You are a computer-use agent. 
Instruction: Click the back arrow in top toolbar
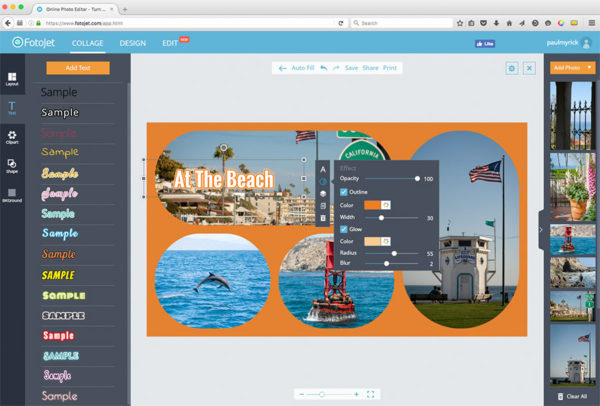click(x=282, y=68)
